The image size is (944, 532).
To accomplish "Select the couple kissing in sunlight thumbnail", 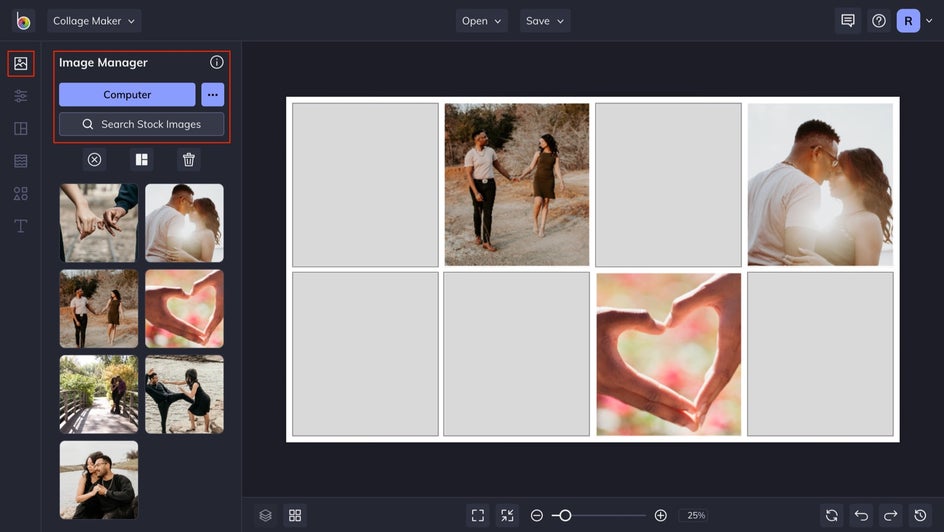I will (x=184, y=223).
